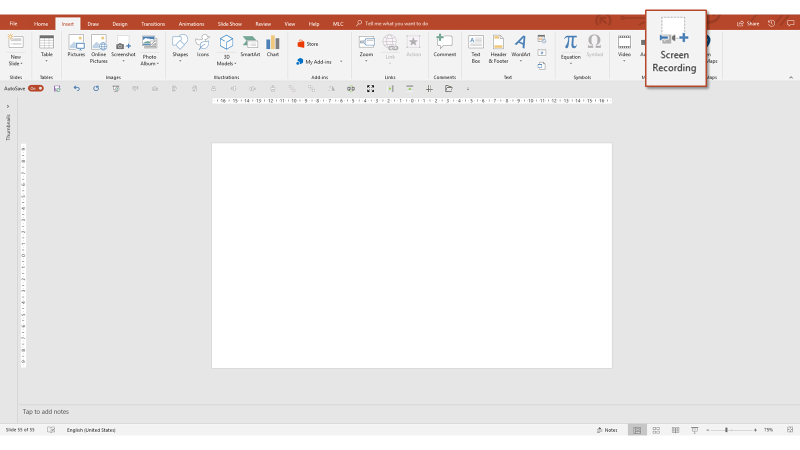The image size is (800, 450).
Task: Toggle the Notes pane from status bar
Action: pyautogui.click(x=607, y=430)
